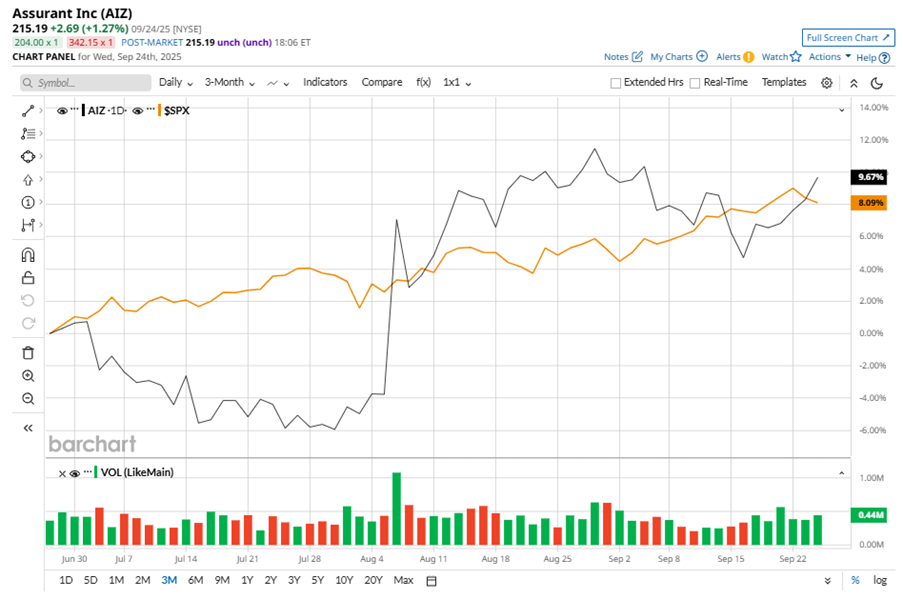
Task: Click the lock drawings padlock icon
Action: click(x=28, y=278)
